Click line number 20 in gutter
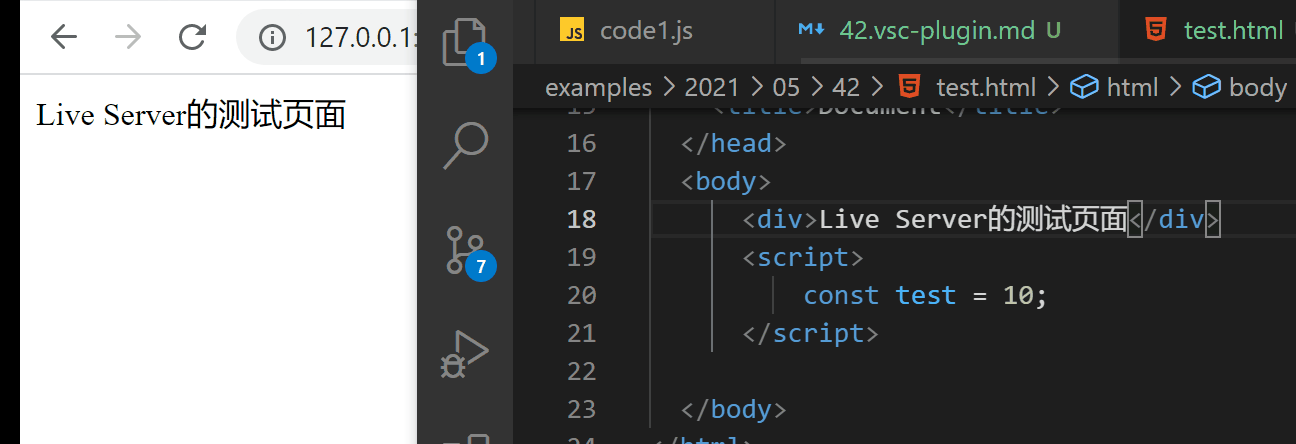 coord(581,296)
